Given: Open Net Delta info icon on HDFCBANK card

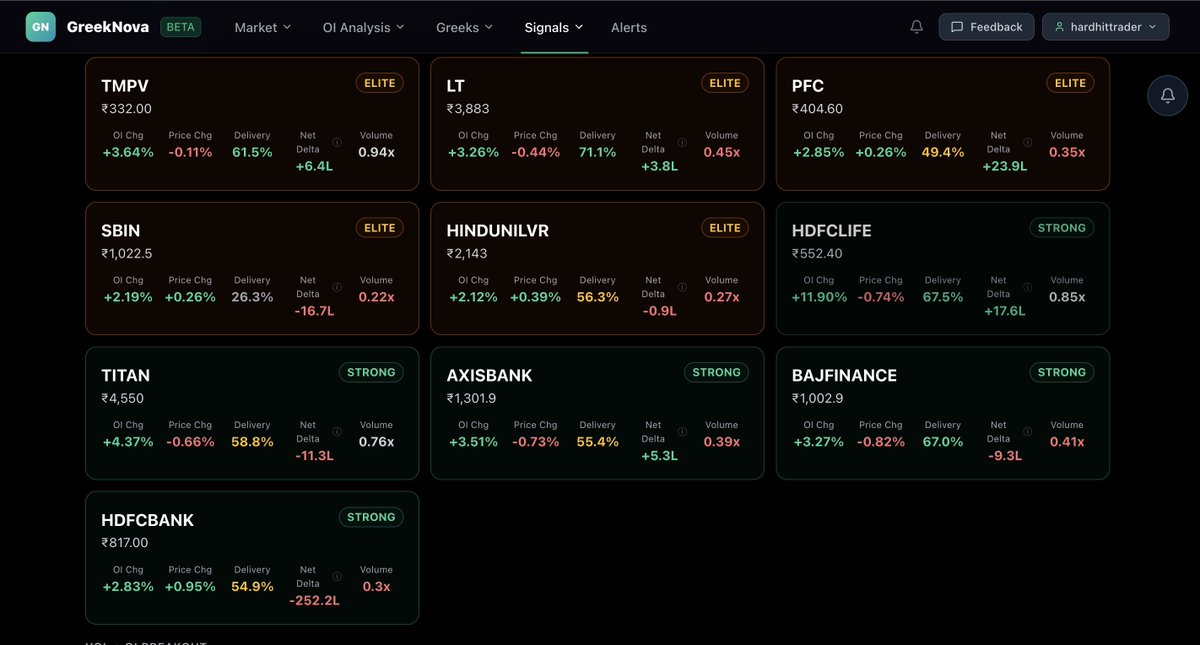Looking at the screenshot, I should point(337,577).
